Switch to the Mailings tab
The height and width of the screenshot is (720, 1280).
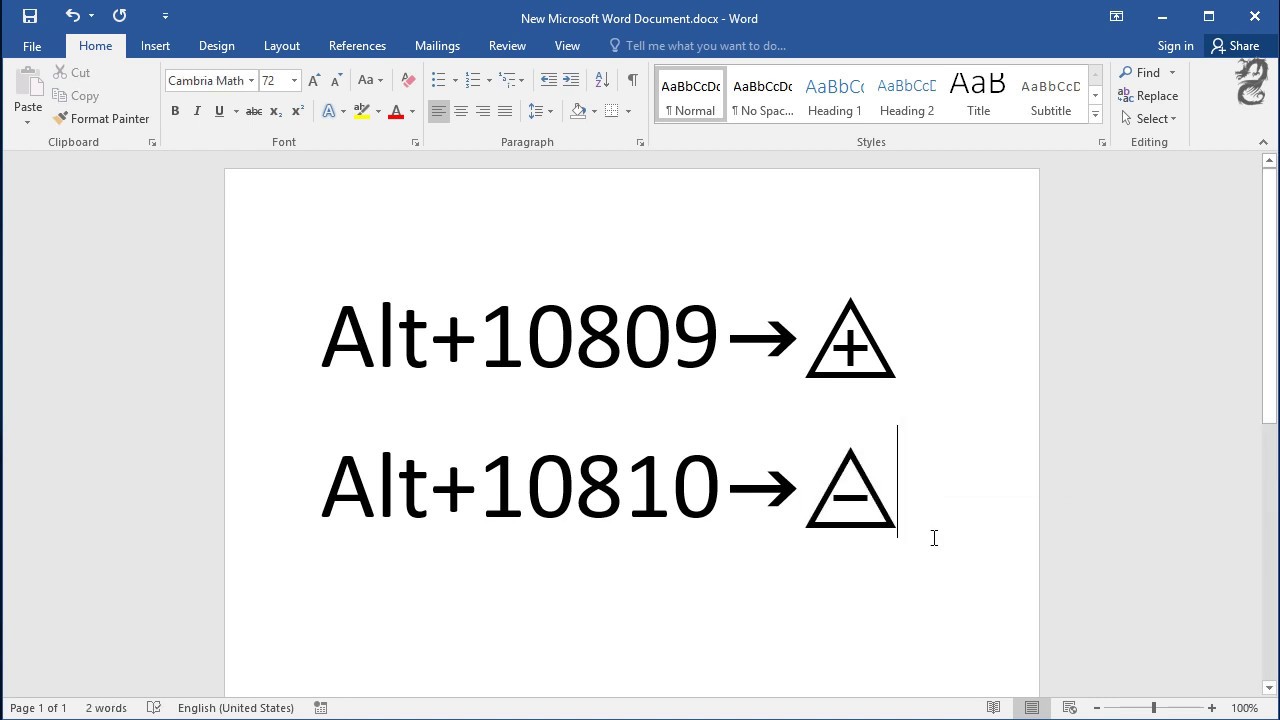437,45
